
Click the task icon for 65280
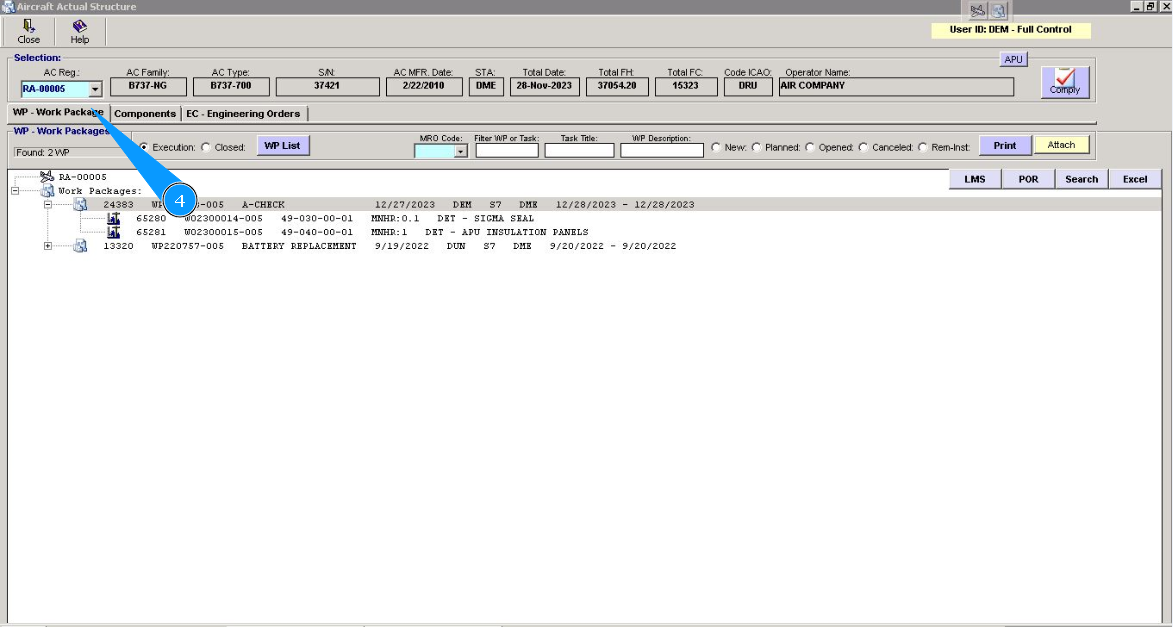point(113,218)
